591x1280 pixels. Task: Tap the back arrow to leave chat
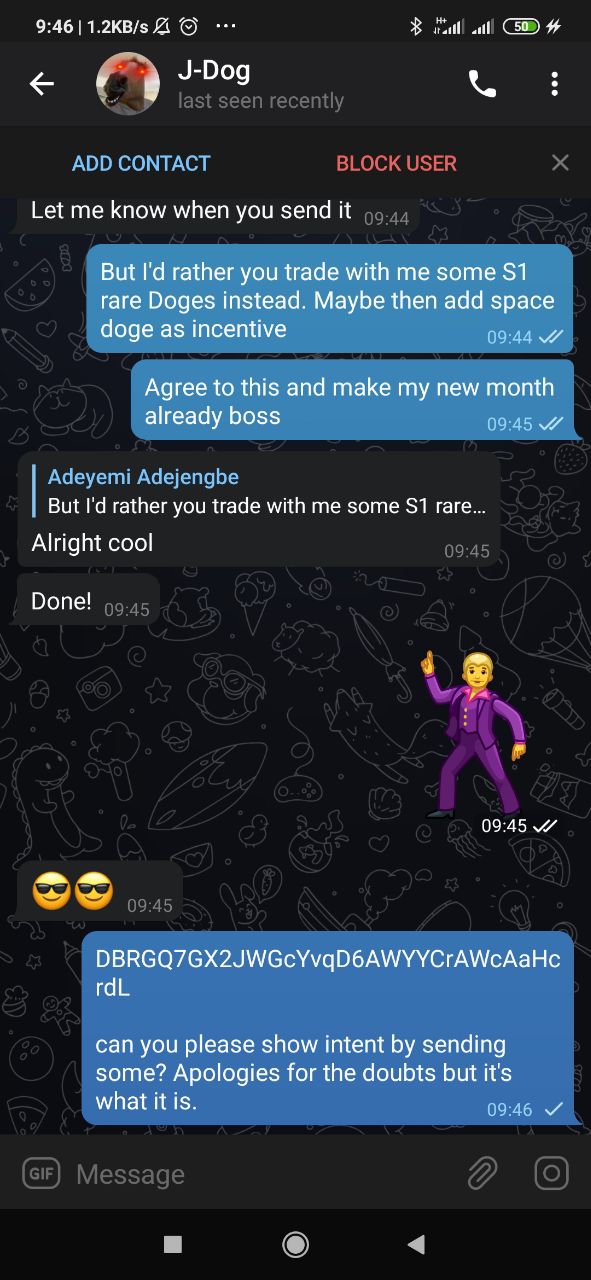coord(42,85)
